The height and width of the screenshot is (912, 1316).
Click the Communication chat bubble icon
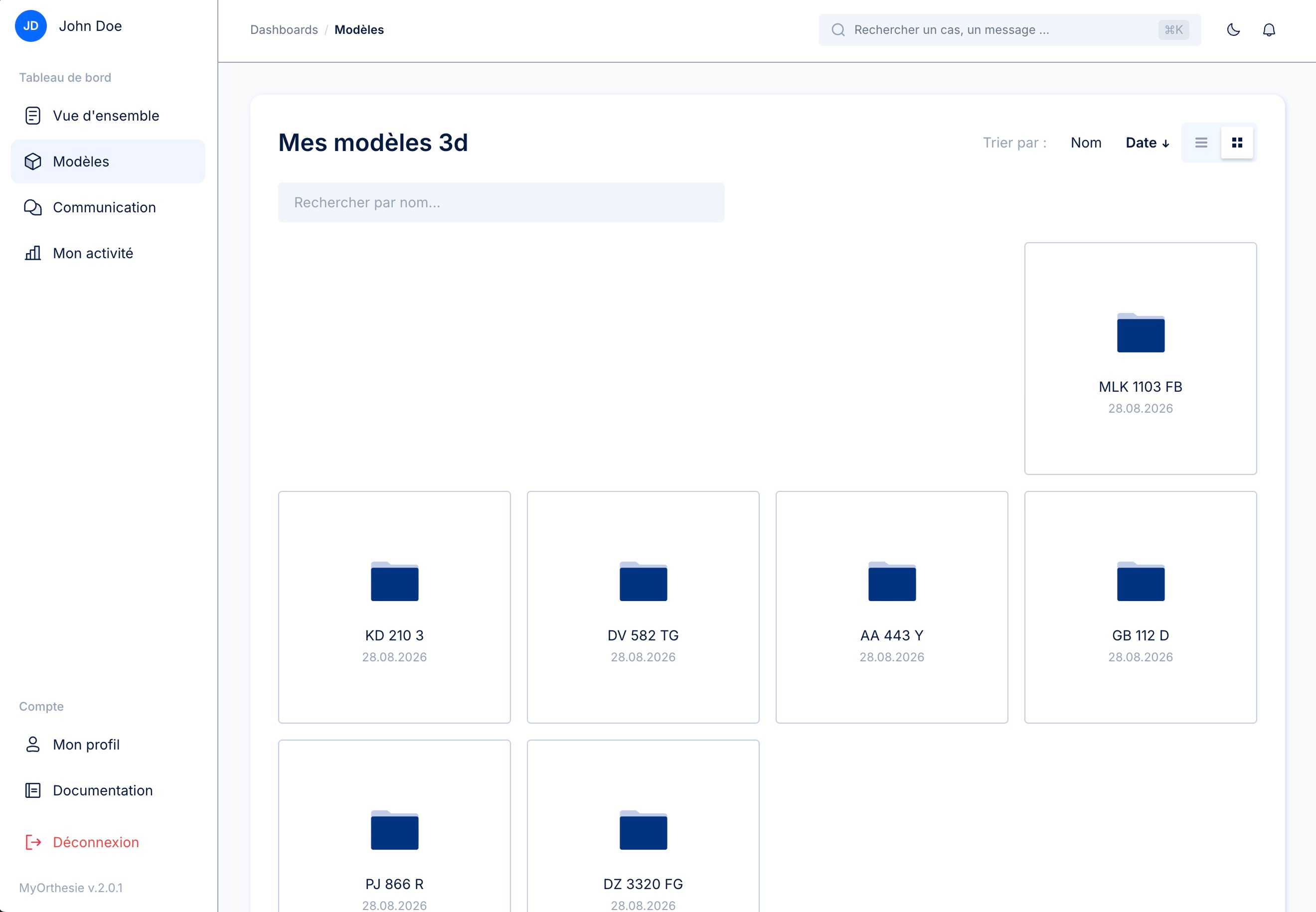[x=33, y=207]
